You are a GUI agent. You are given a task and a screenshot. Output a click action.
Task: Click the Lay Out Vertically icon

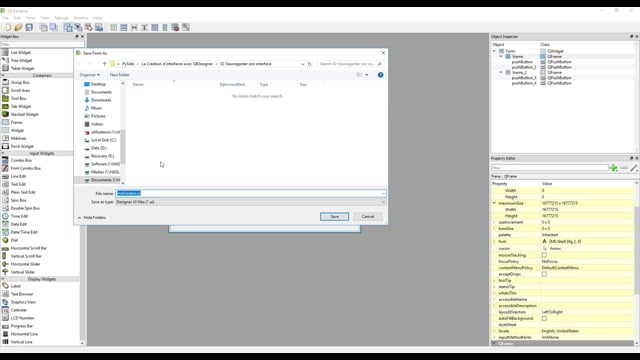[124, 27]
